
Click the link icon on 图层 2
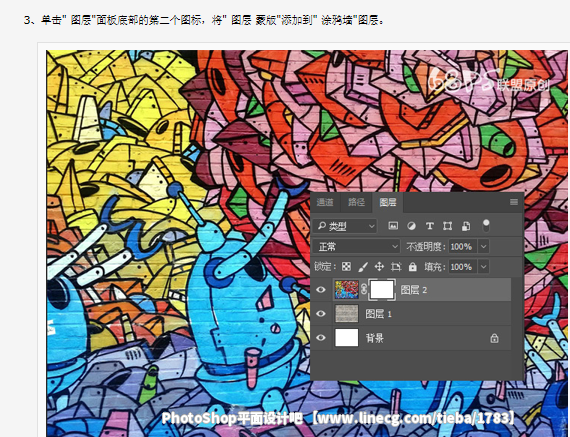click(364, 290)
